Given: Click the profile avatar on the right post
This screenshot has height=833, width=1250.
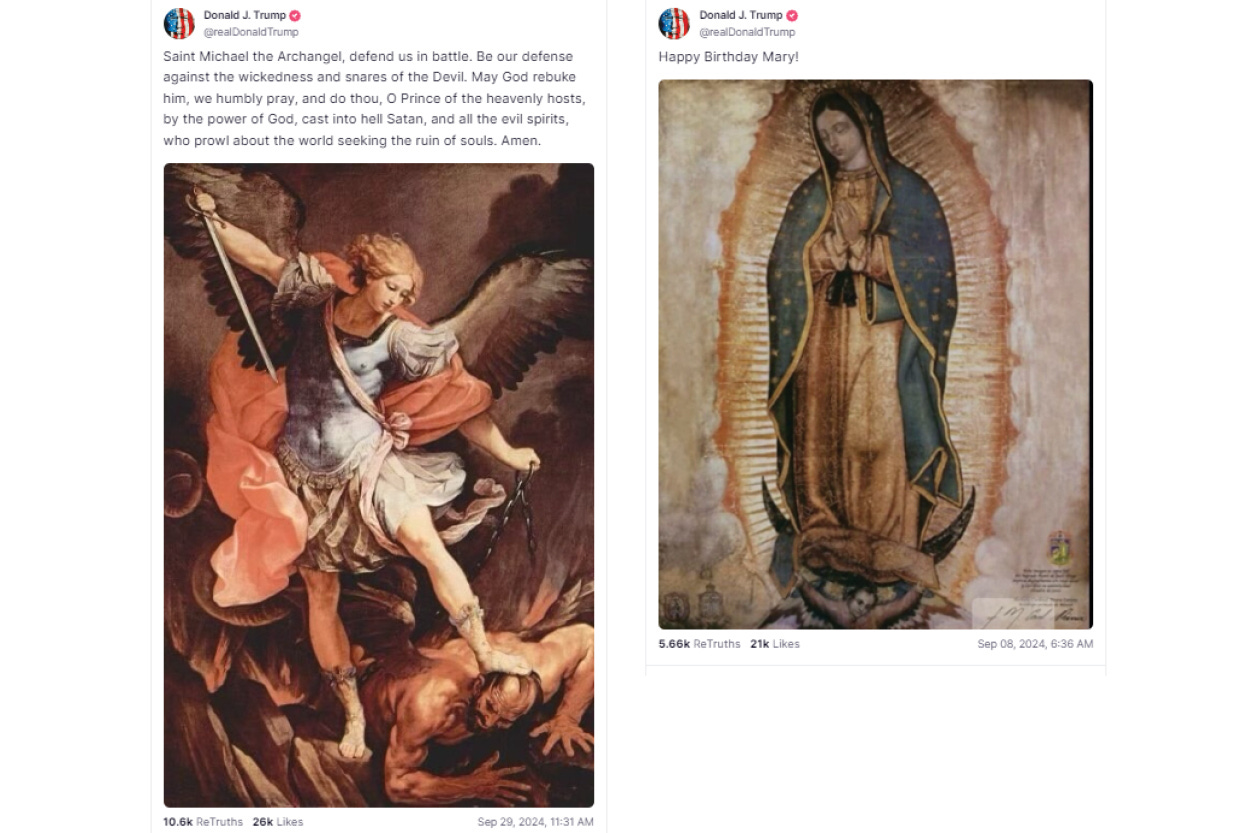Looking at the screenshot, I should point(674,23).
